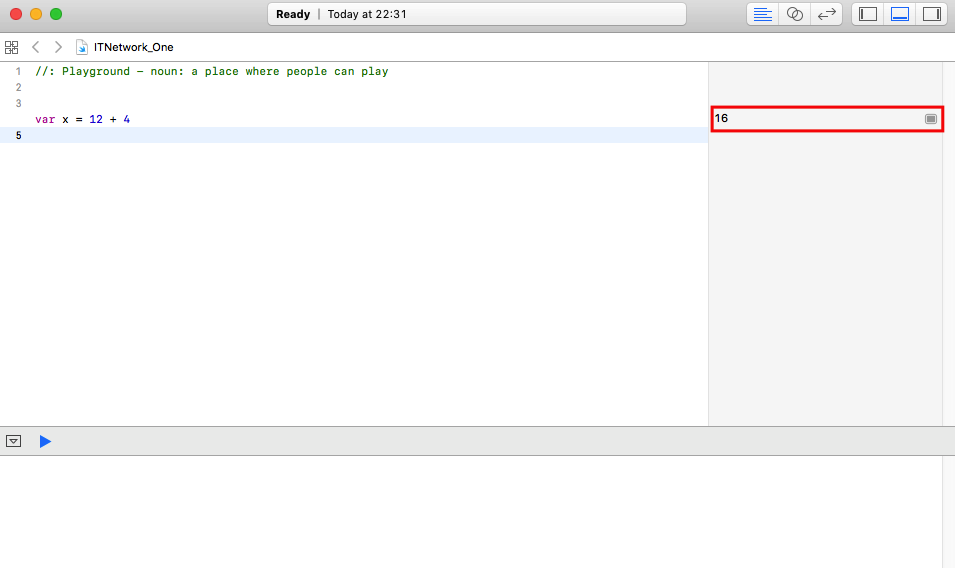
Task: Go back in editor history
Action: point(35,47)
